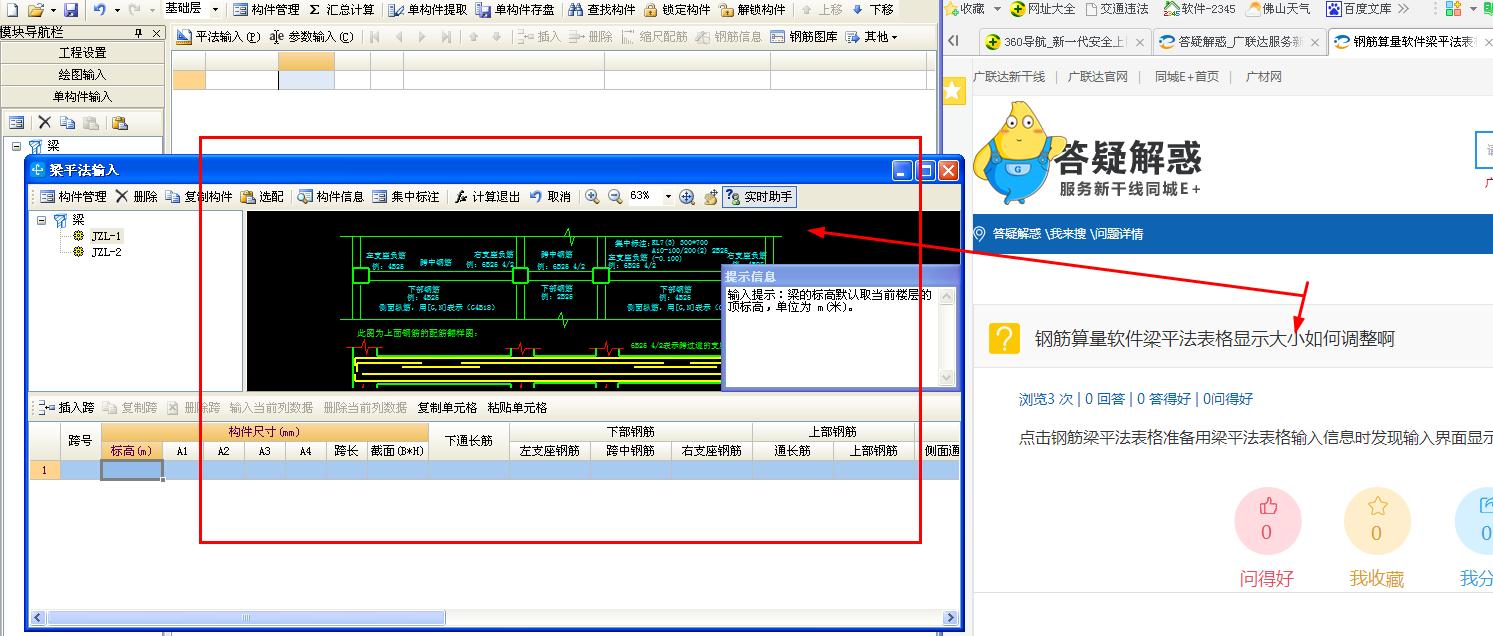The height and width of the screenshot is (636, 1493).
Task: Click the zoom extents icon
Action: click(x=687, y=197)
